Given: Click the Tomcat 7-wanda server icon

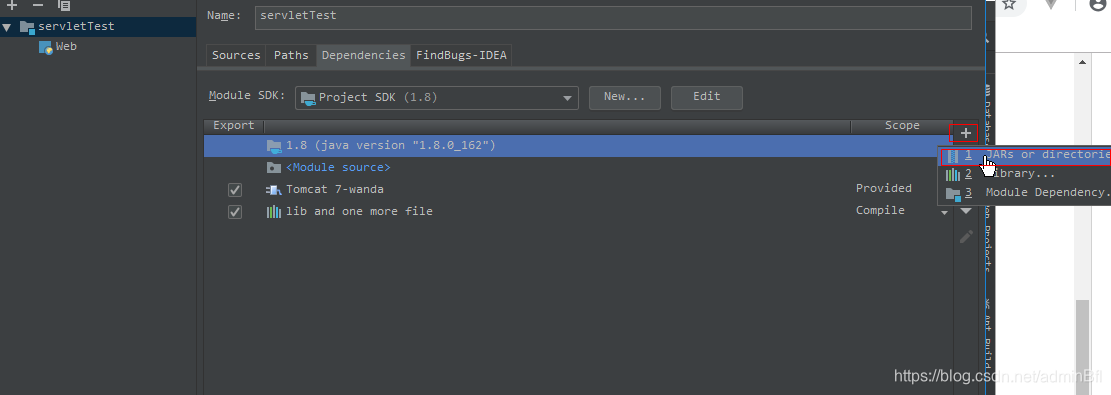Looking at the screenshot, I should [x=273, y=190].
